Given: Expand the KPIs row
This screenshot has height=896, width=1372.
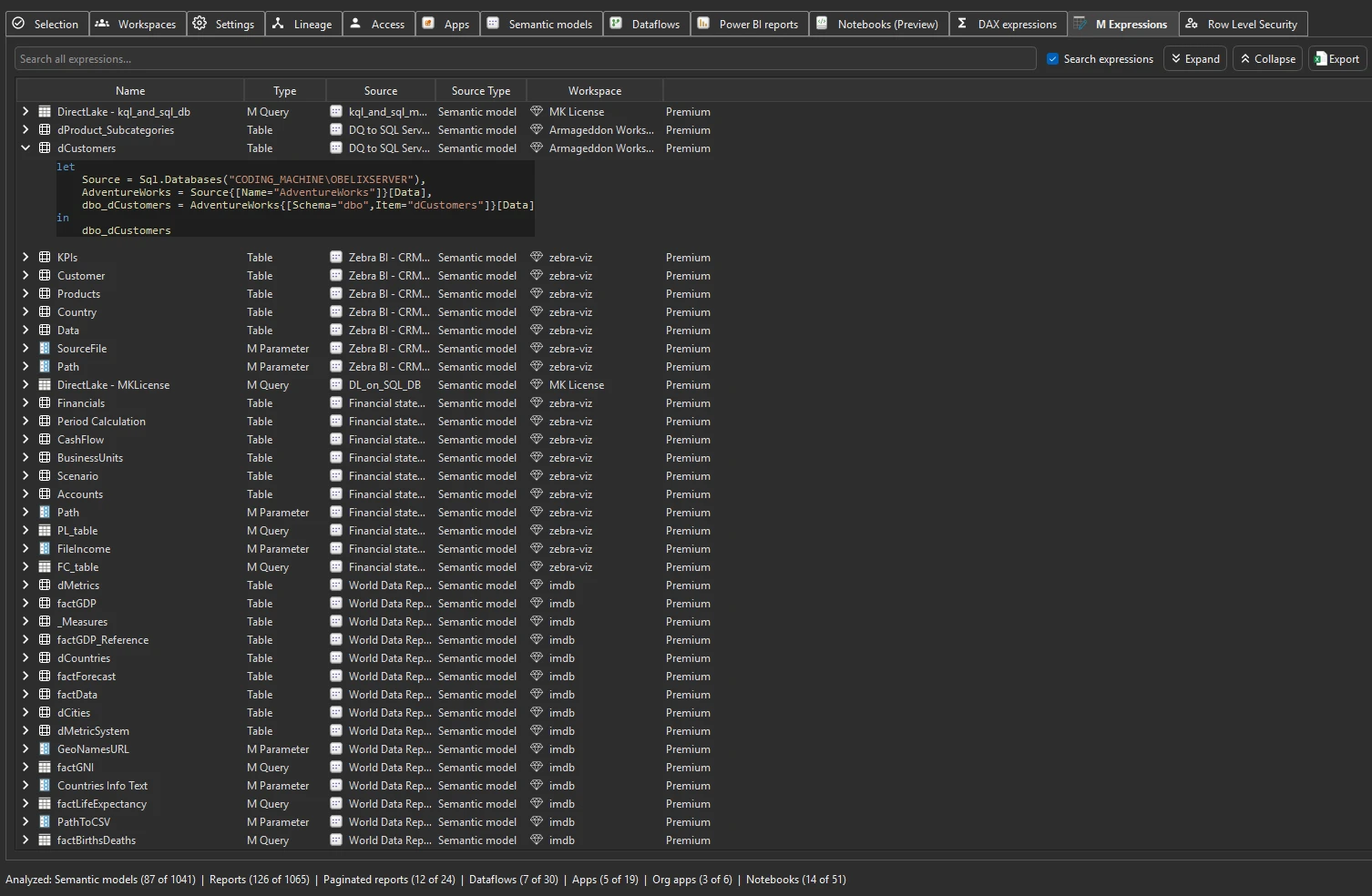Looking at the screenshot, I should point(26,258).
